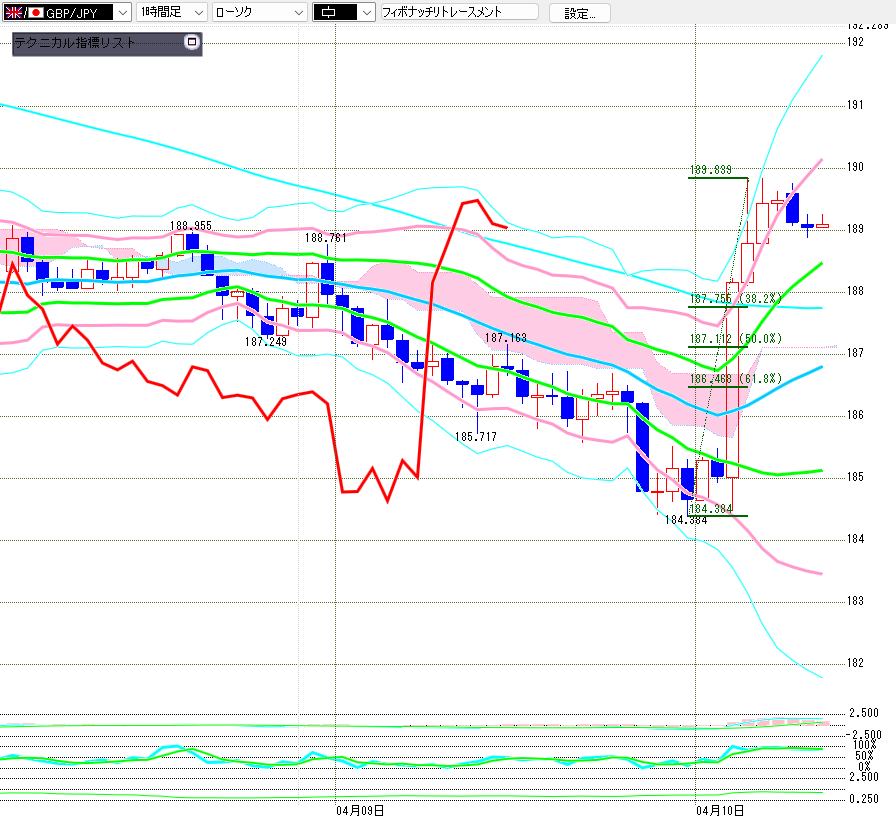The height and width of the screenshot is (820, 896).
Task: Click the 190 price axis label
Action: pos(855,167)
